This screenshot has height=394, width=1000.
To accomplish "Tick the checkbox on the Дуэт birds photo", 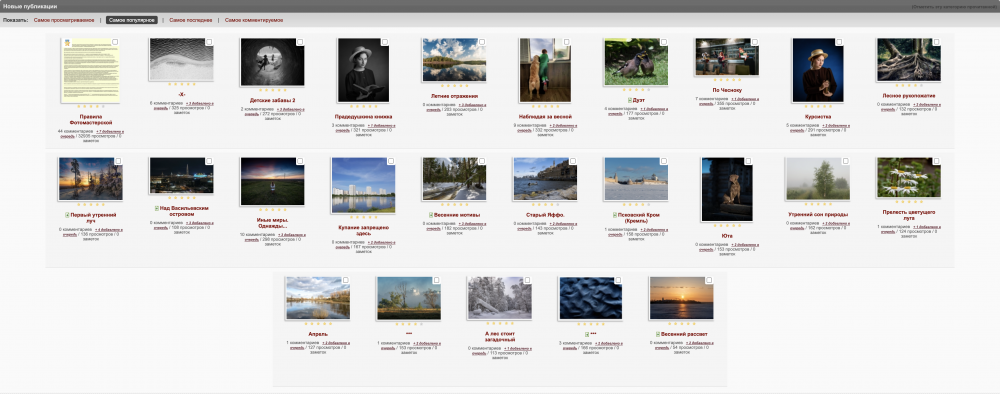I will tap(664, 42).
